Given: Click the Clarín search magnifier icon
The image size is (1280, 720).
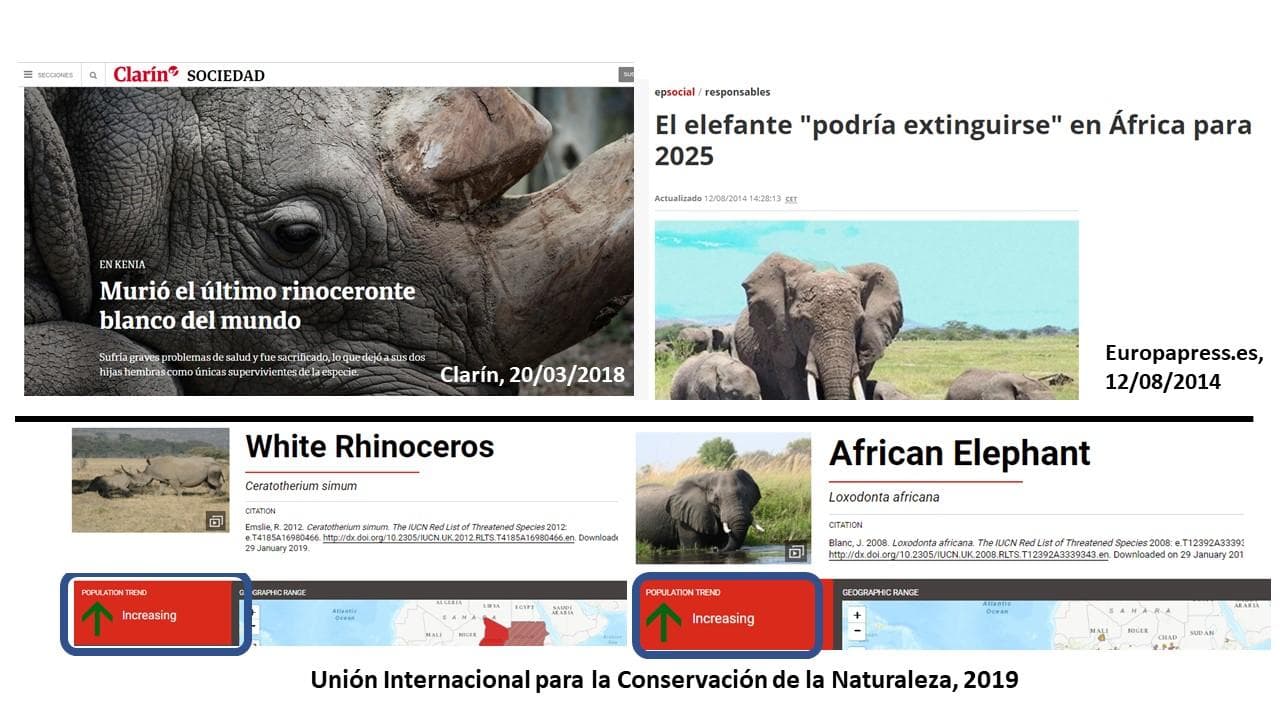Looking at the screenshot, I should coord(93,75).
